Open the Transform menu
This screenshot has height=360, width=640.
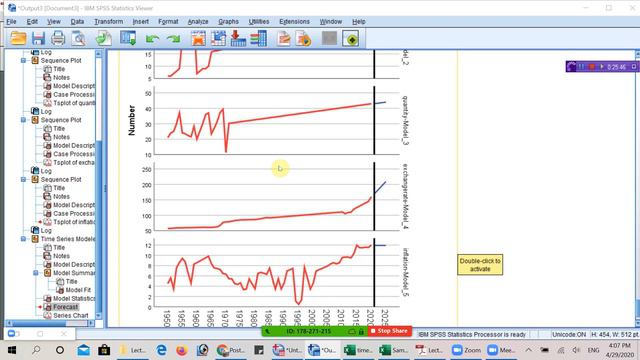coord(108,22)
